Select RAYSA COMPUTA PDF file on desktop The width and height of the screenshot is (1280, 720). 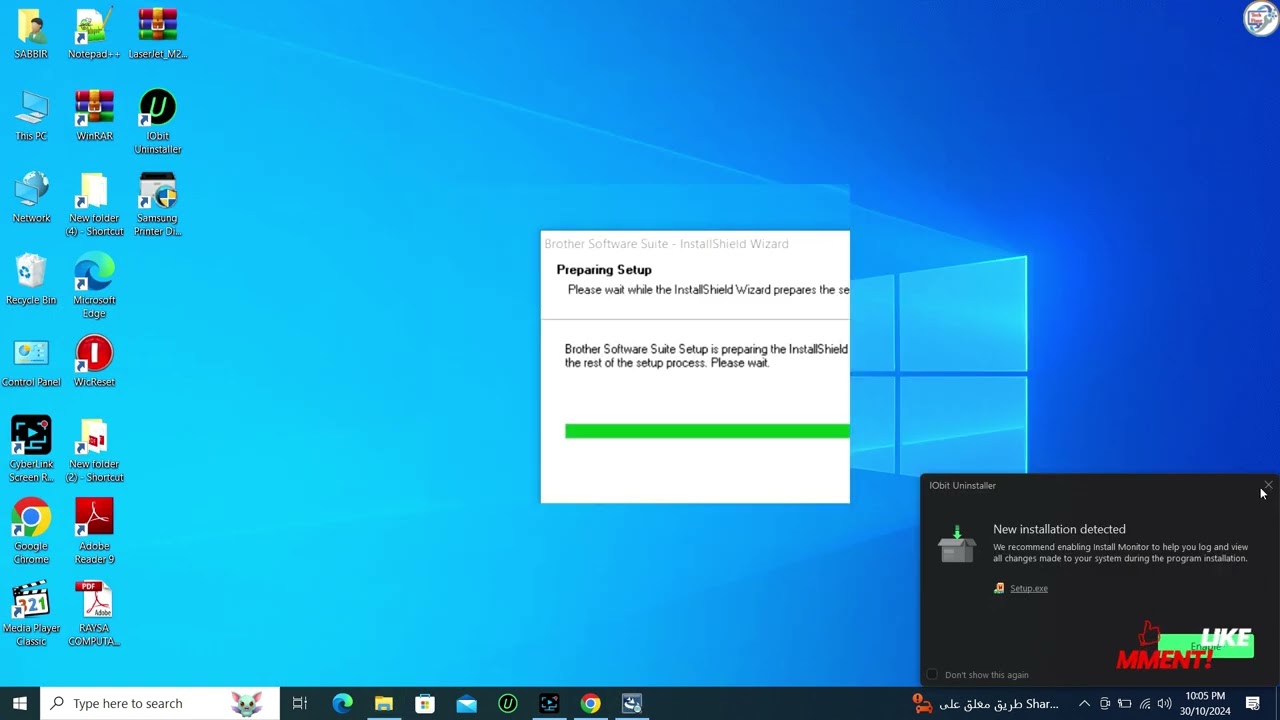94,614
